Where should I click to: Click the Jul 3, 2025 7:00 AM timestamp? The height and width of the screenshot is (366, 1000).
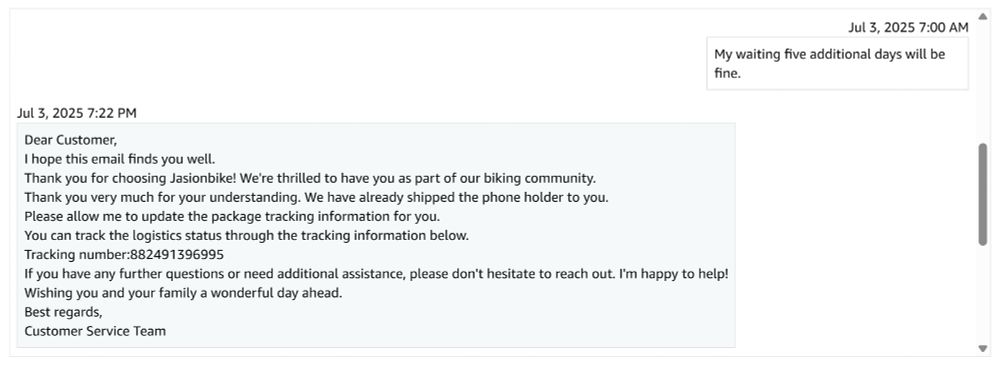coord(908,27)
